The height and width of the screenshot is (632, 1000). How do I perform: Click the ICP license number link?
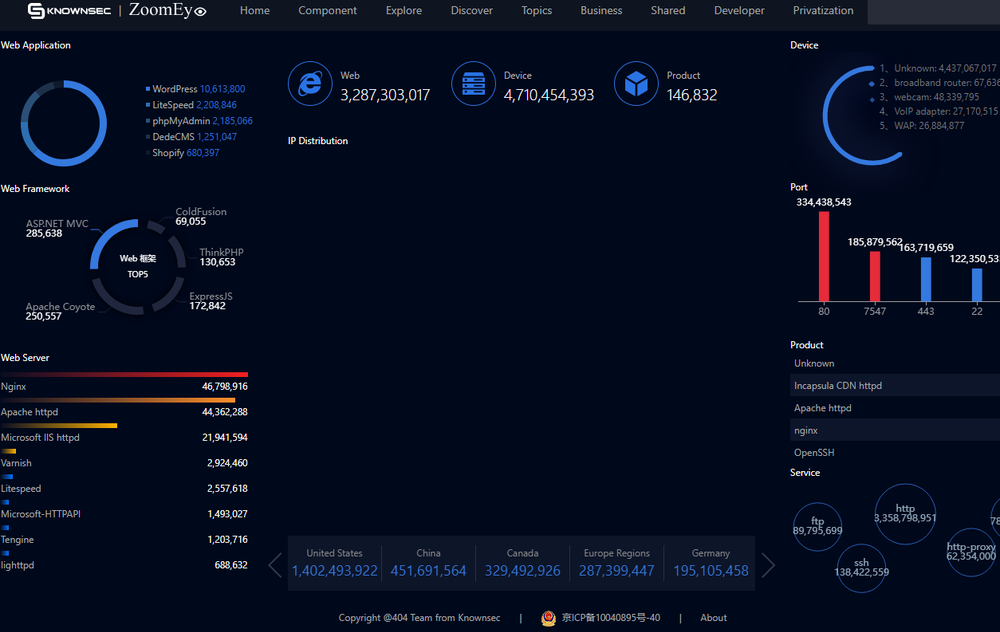610,617
